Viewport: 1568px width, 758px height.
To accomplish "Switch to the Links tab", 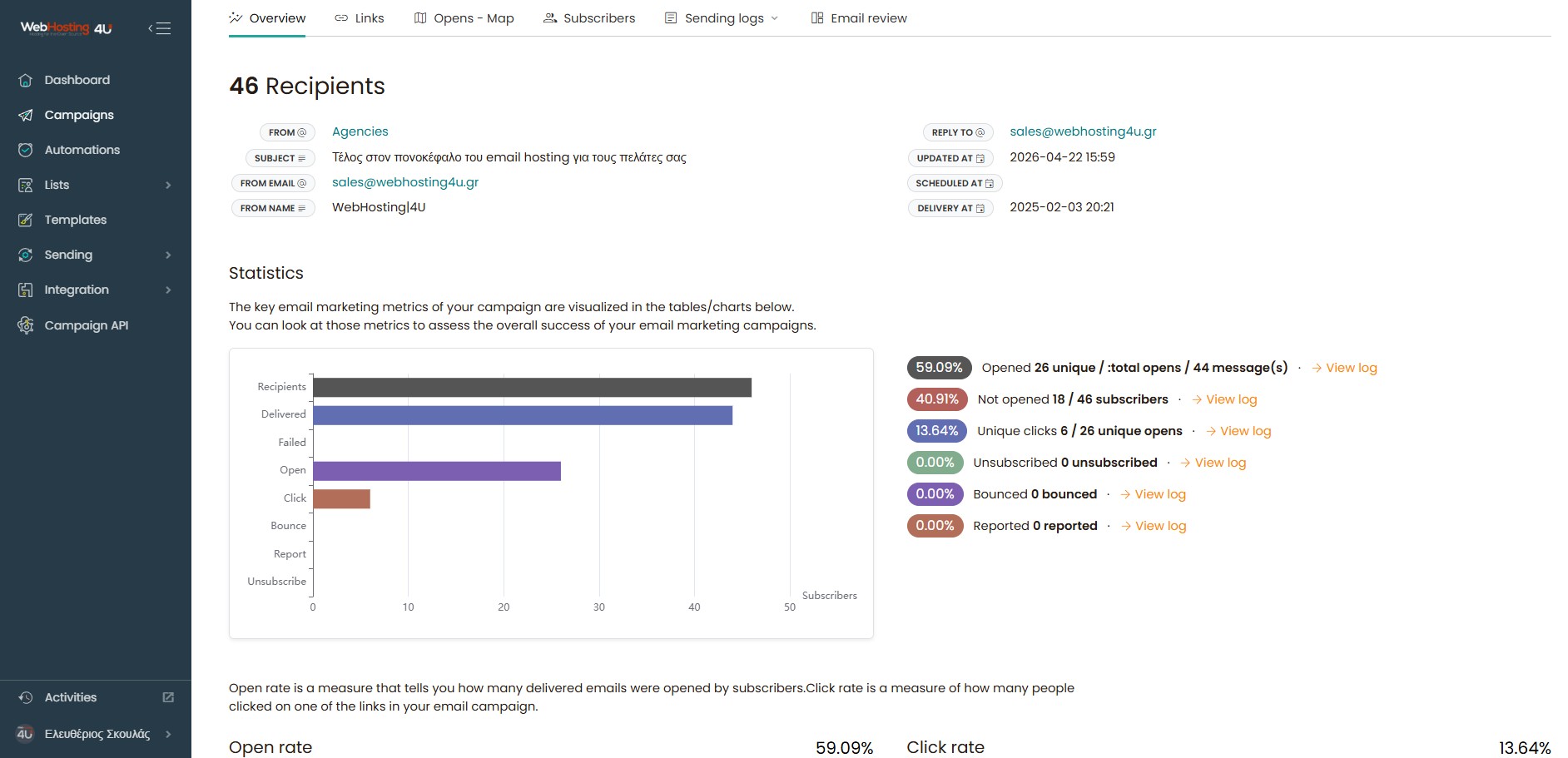I will pos(360,18).
